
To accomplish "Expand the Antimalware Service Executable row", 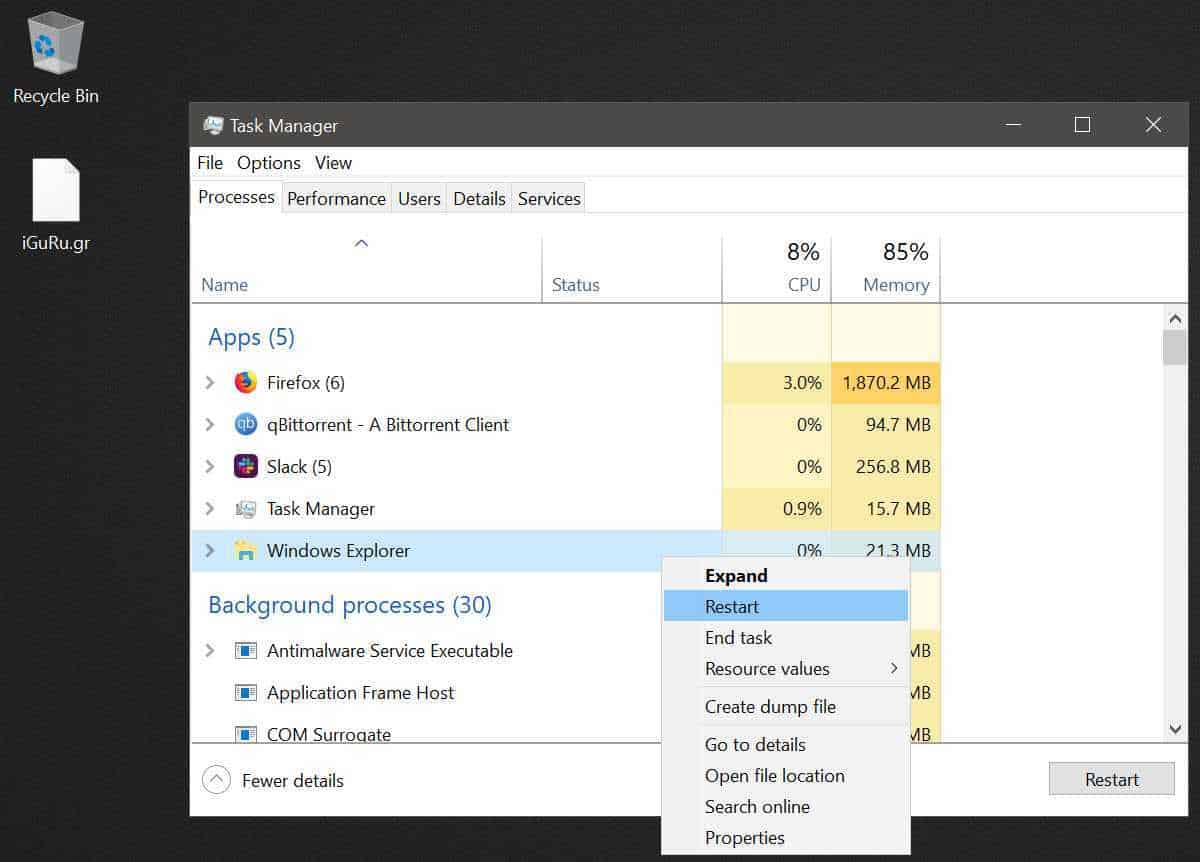I will point(210,650).
